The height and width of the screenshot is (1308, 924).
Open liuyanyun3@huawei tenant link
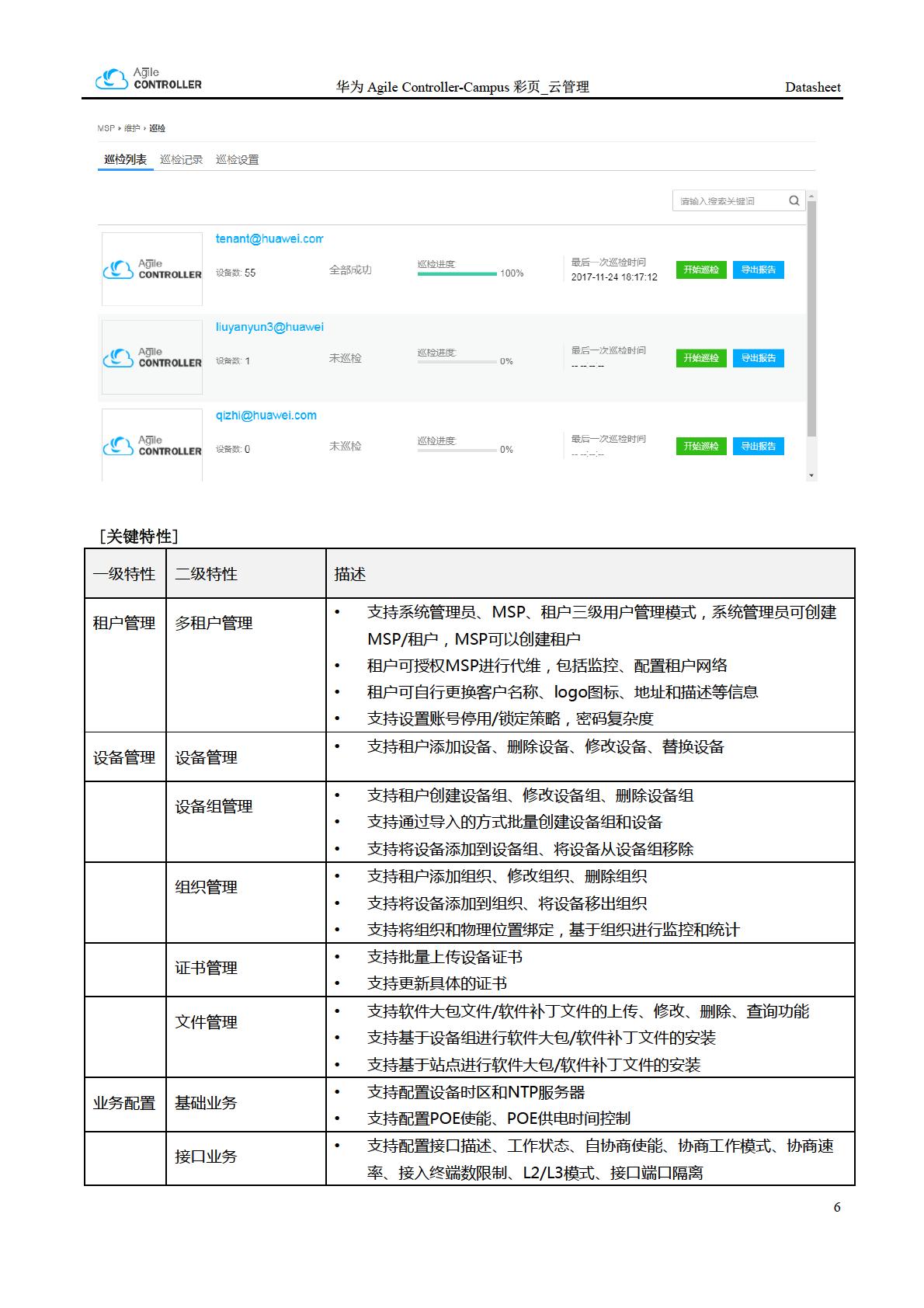[x=269, y=327]
